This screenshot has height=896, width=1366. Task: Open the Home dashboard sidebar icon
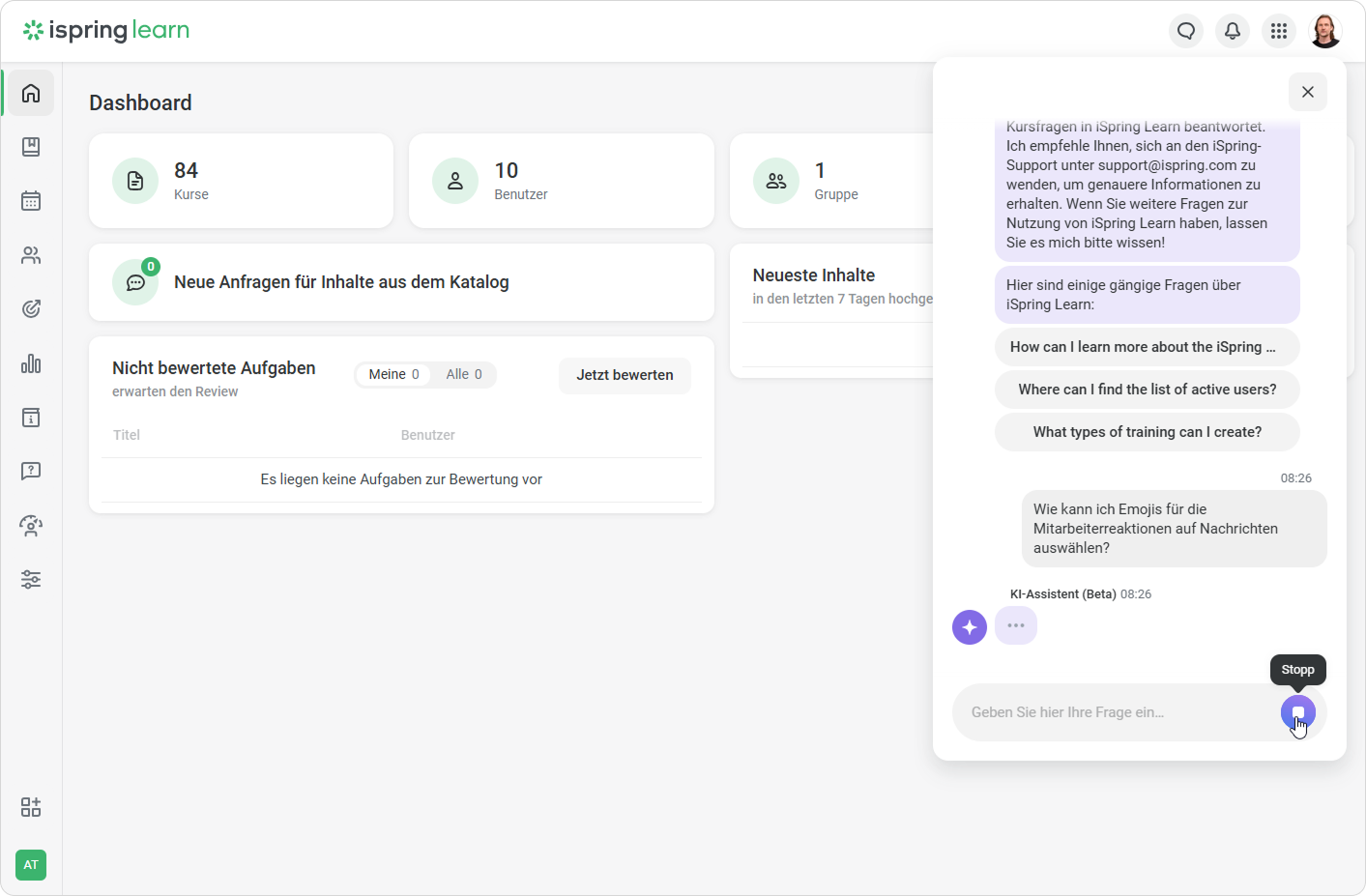pos(31,93)
